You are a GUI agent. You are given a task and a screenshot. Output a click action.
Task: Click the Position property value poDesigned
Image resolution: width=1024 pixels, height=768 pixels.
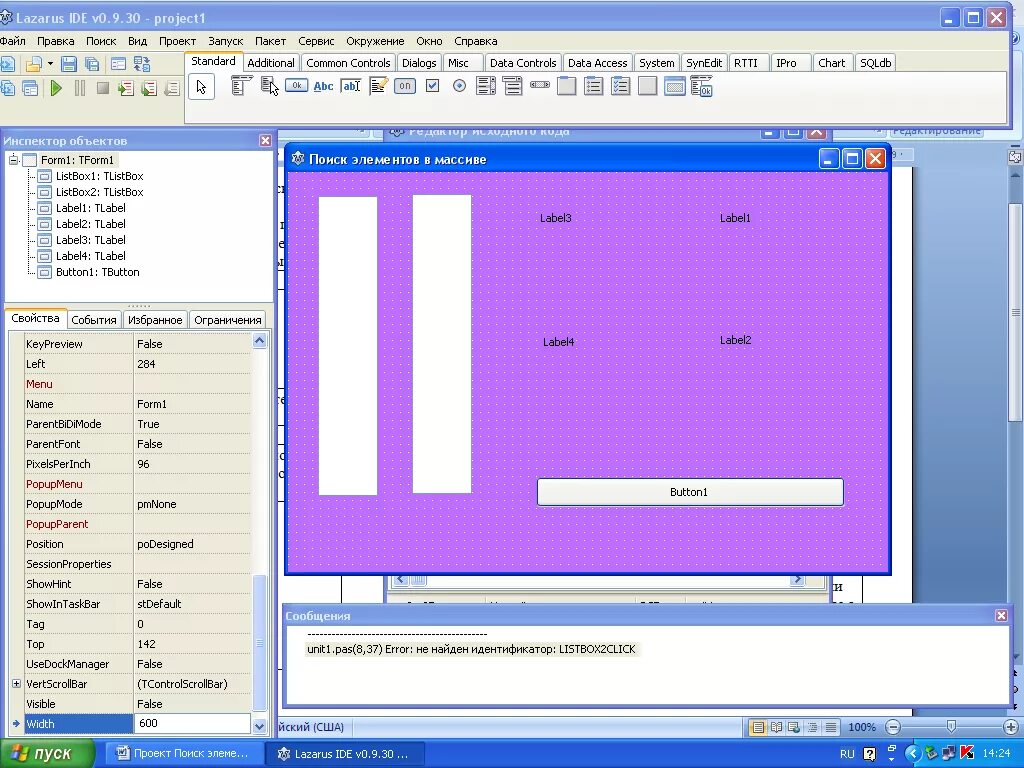pyautogui.click(x=192, y=544)
